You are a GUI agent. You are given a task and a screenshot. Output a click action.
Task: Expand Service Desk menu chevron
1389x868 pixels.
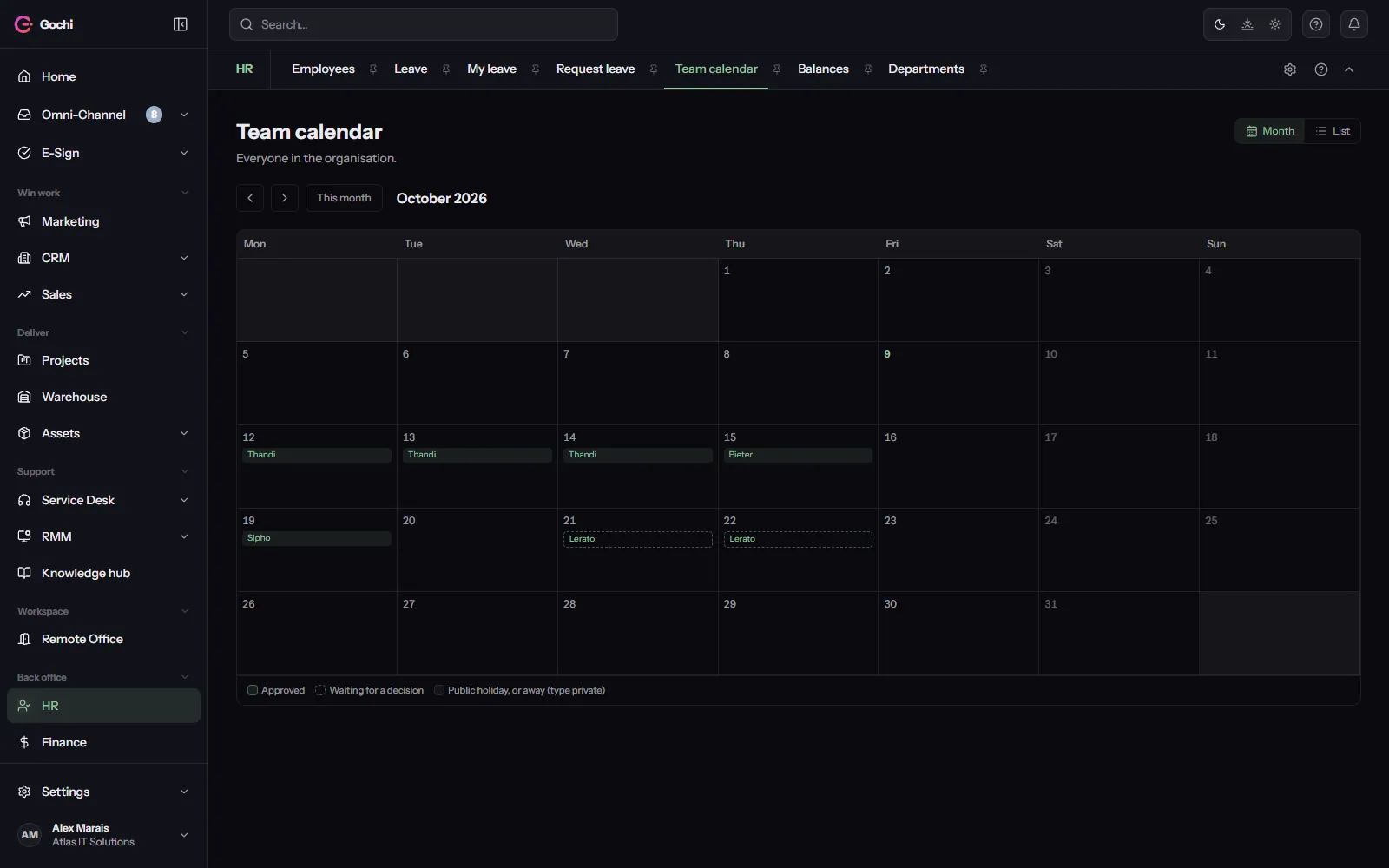184,500
